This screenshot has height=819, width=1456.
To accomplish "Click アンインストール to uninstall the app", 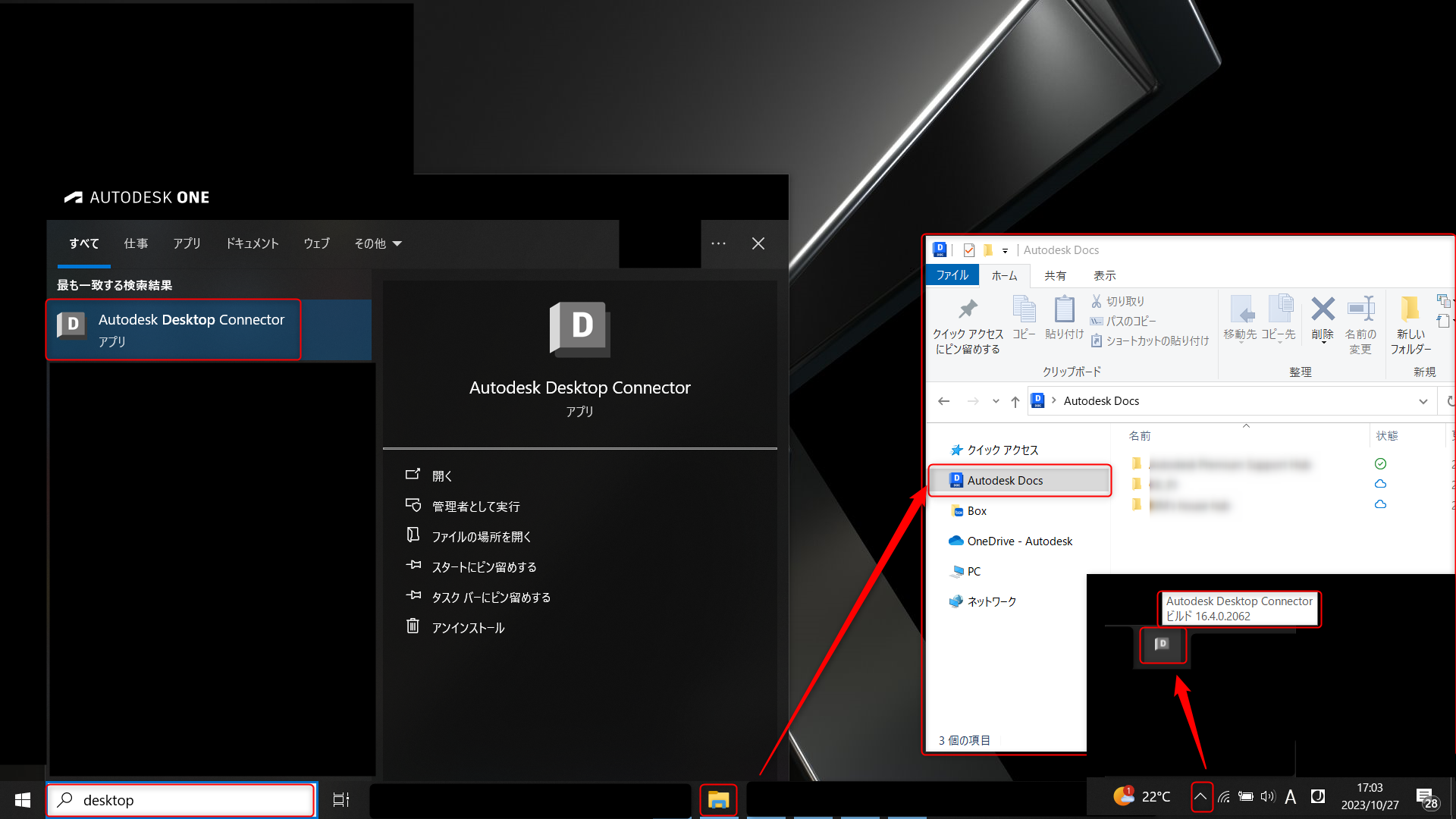I will pos(466,627).
